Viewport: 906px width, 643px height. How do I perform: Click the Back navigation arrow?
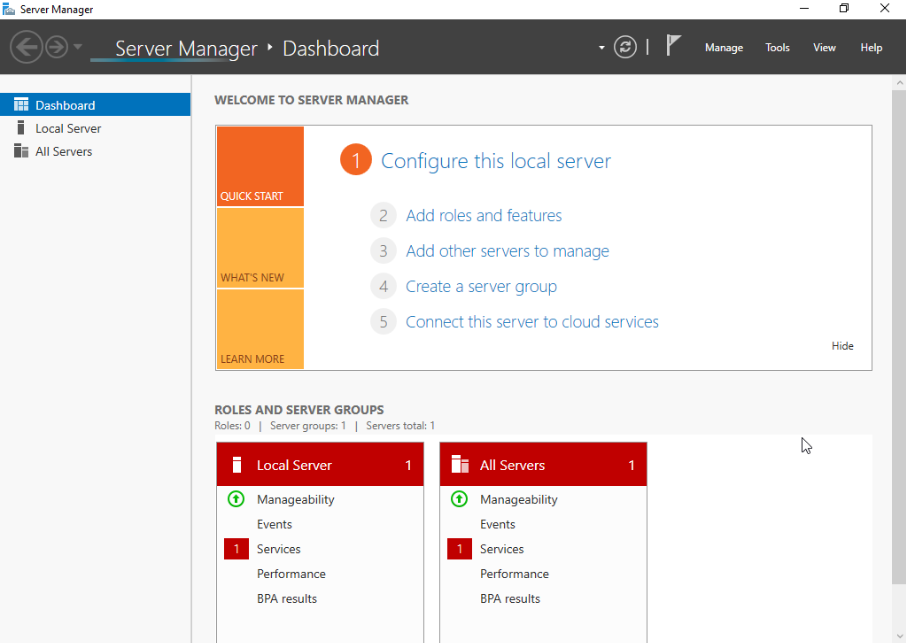click(x=26, y=47)
